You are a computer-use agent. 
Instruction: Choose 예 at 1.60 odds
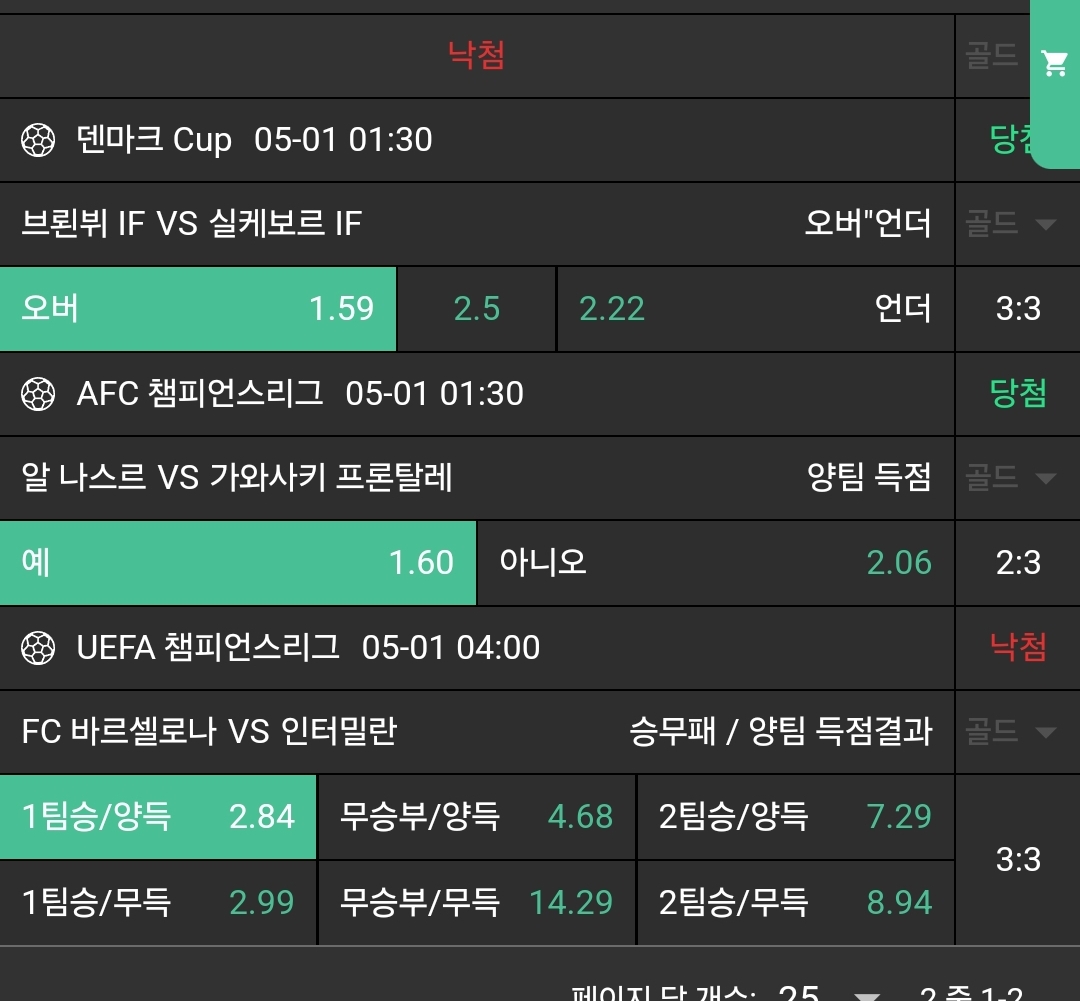click(x=238, y=563)
